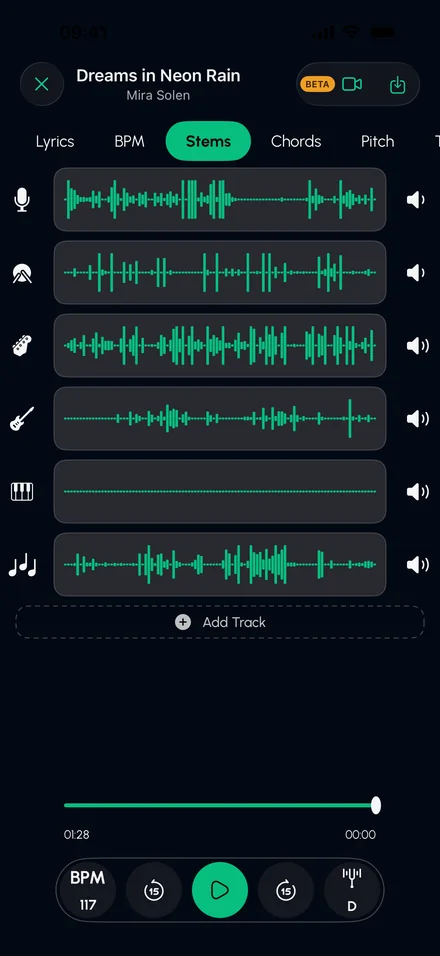Tap the electric guitar stem icon
The width and height of the screenshot is (440, 956).
tap(22, 419)
